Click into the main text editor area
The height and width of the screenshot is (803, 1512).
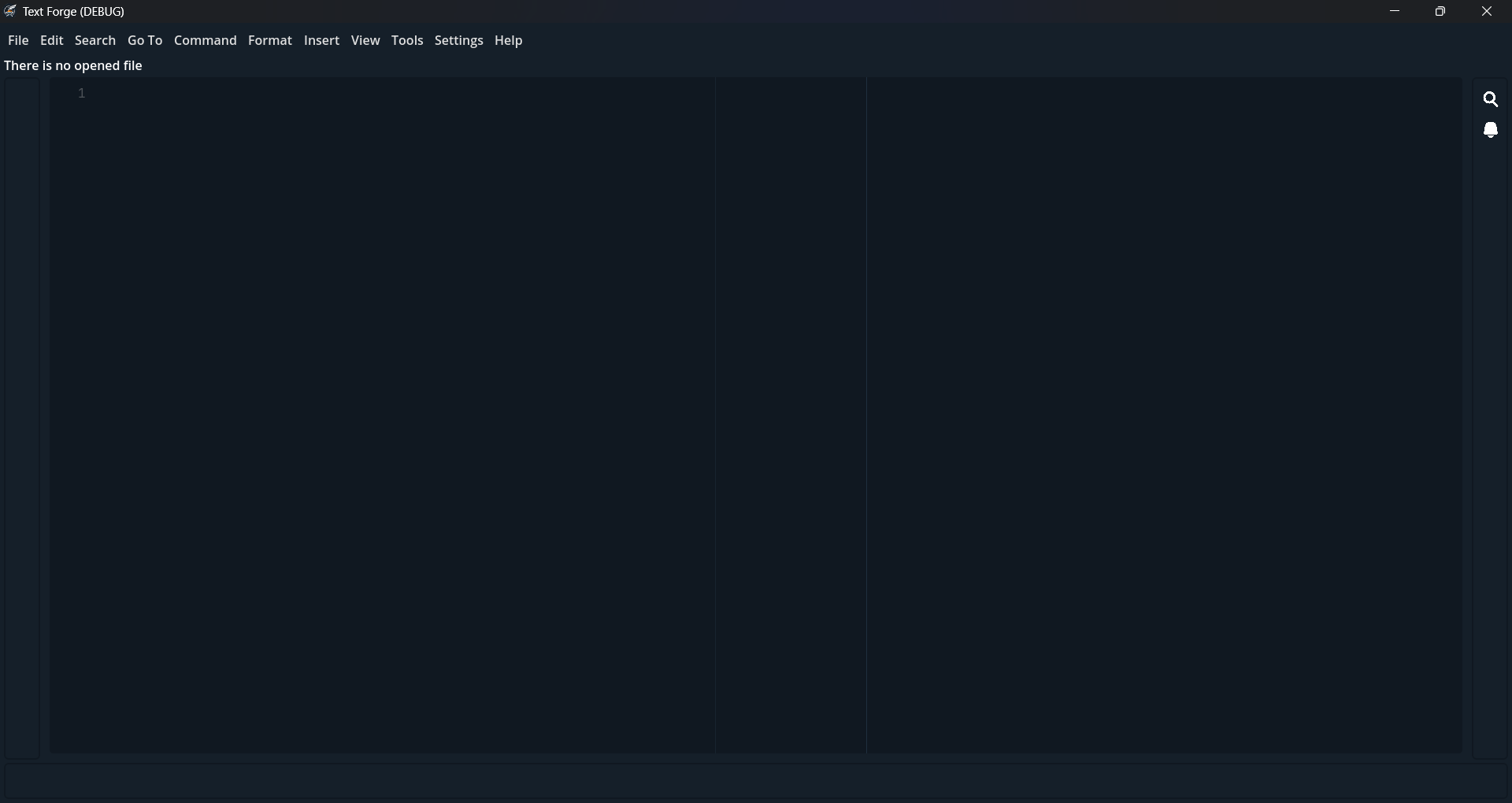[x=756, y=416]
